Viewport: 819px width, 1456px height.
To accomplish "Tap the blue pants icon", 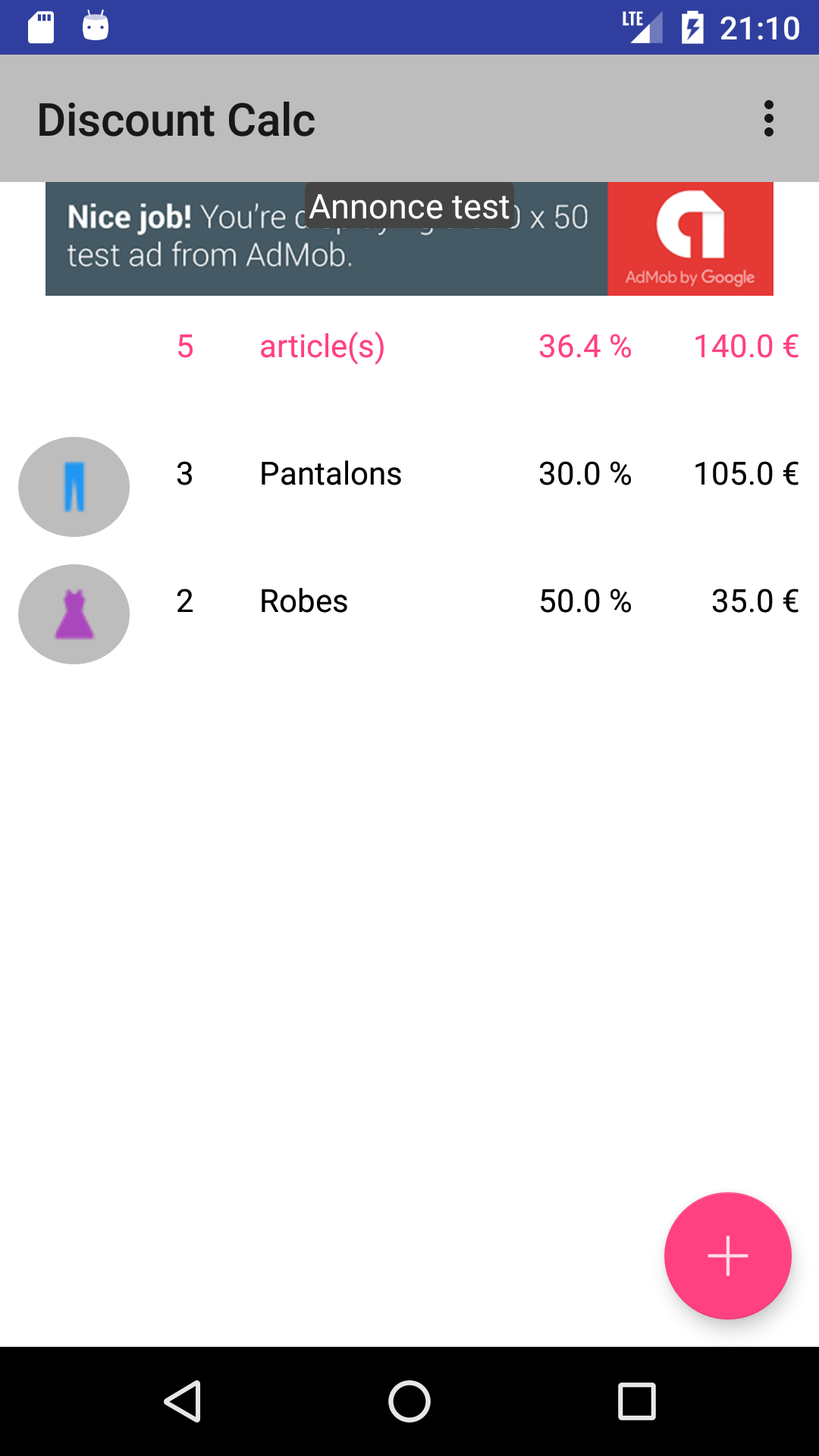I will [74, 487].
